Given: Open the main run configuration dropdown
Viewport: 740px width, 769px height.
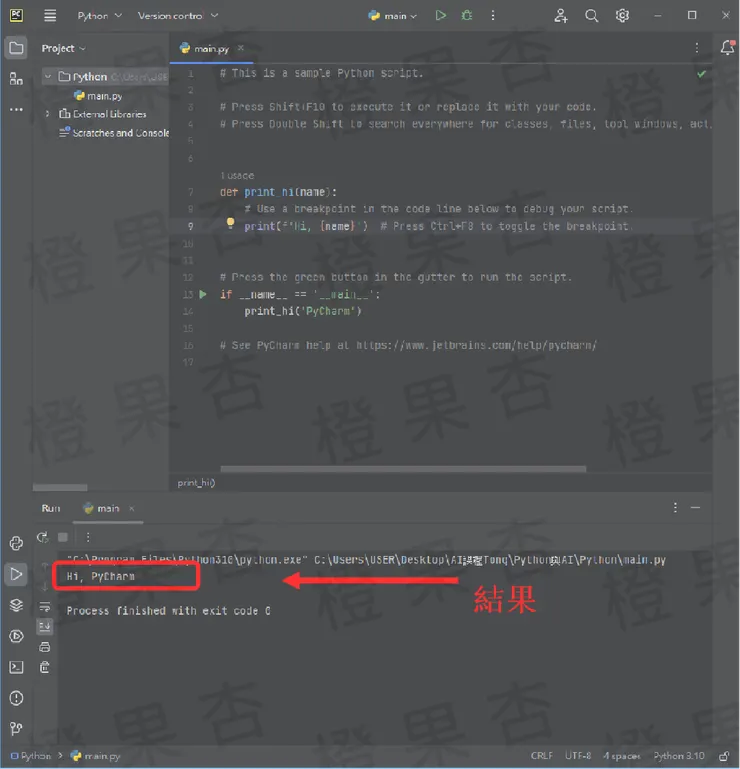Looking at the screenshot, I should click(x=393, y=16).
